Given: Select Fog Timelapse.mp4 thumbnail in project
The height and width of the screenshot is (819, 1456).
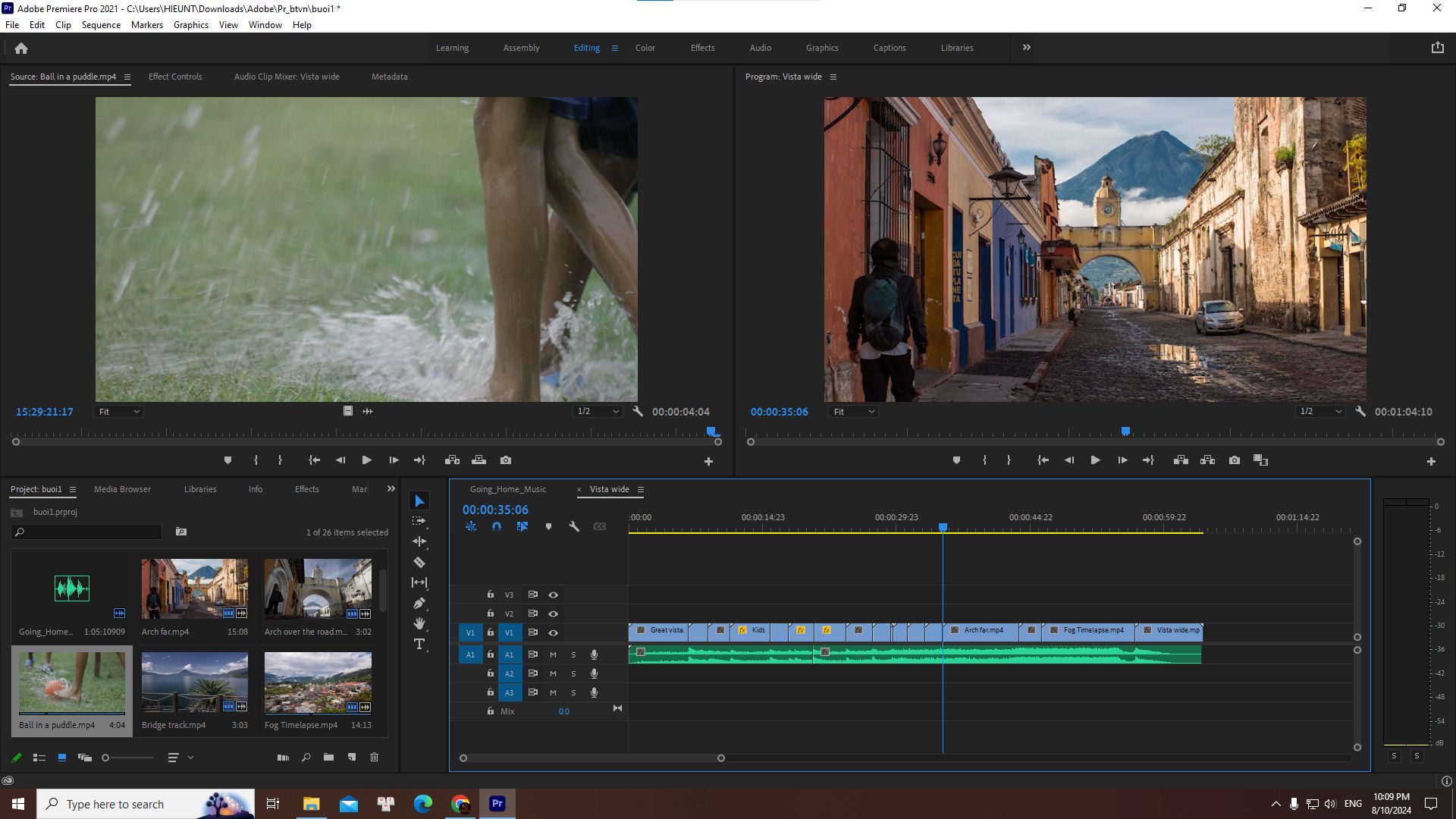Looking at the screenshot, I should tap(318, 682).
